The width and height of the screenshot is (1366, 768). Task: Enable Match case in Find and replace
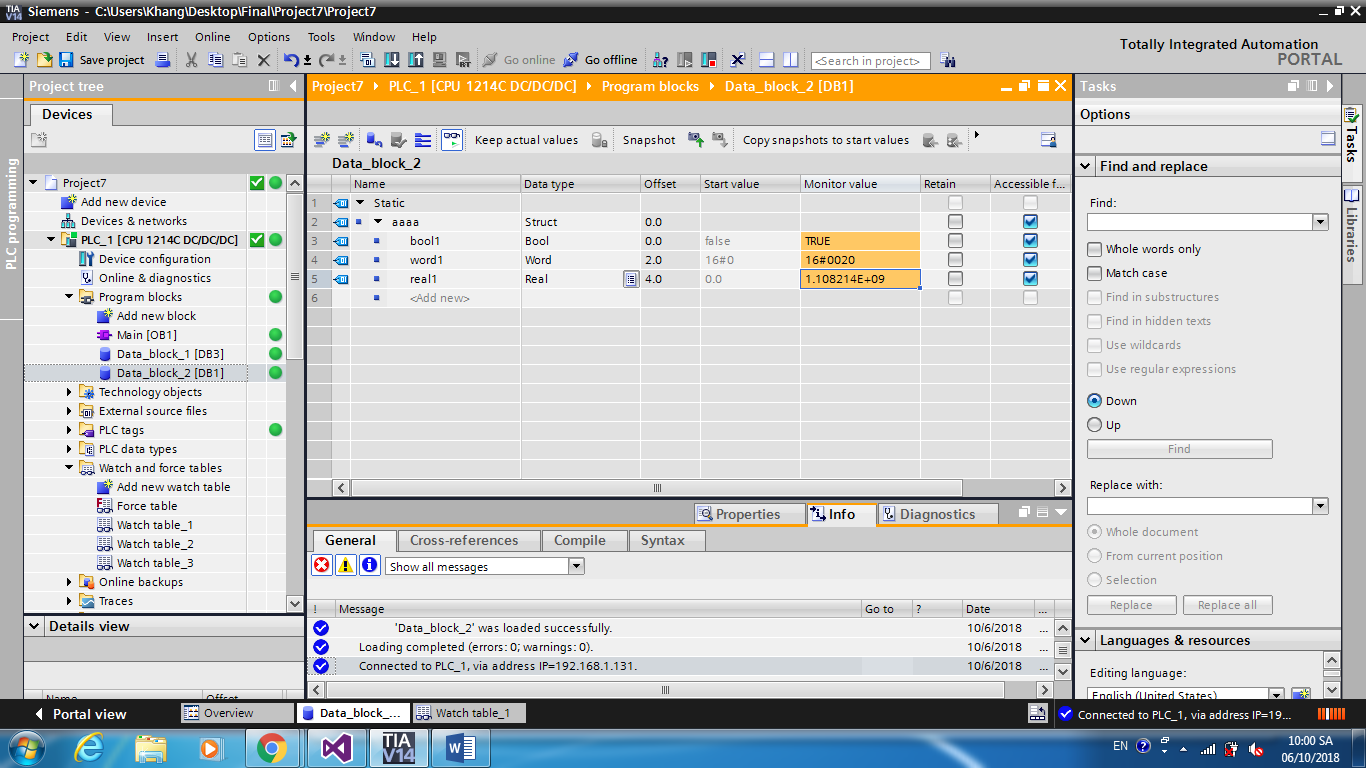[x=1094, y=273]
